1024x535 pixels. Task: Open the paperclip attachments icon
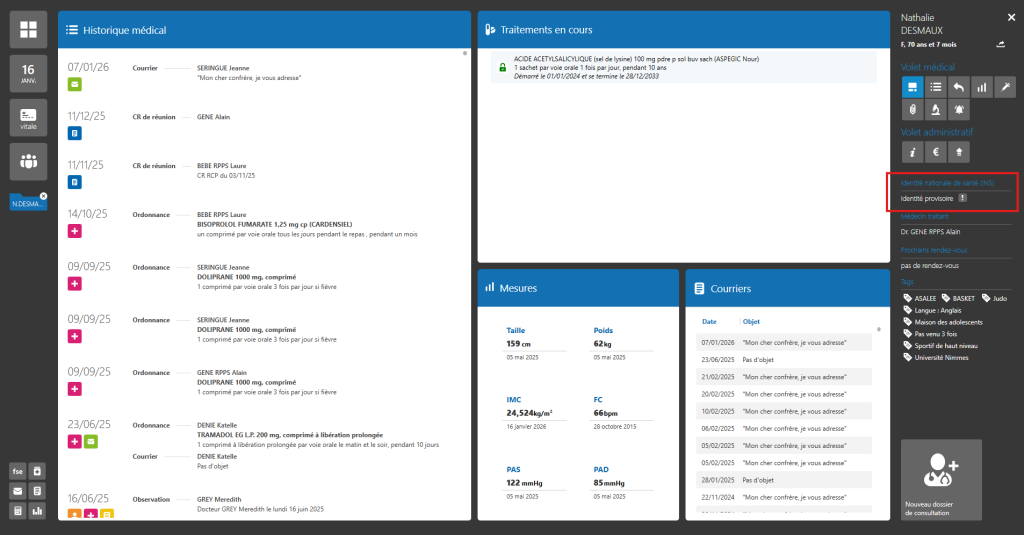(912, 109)
